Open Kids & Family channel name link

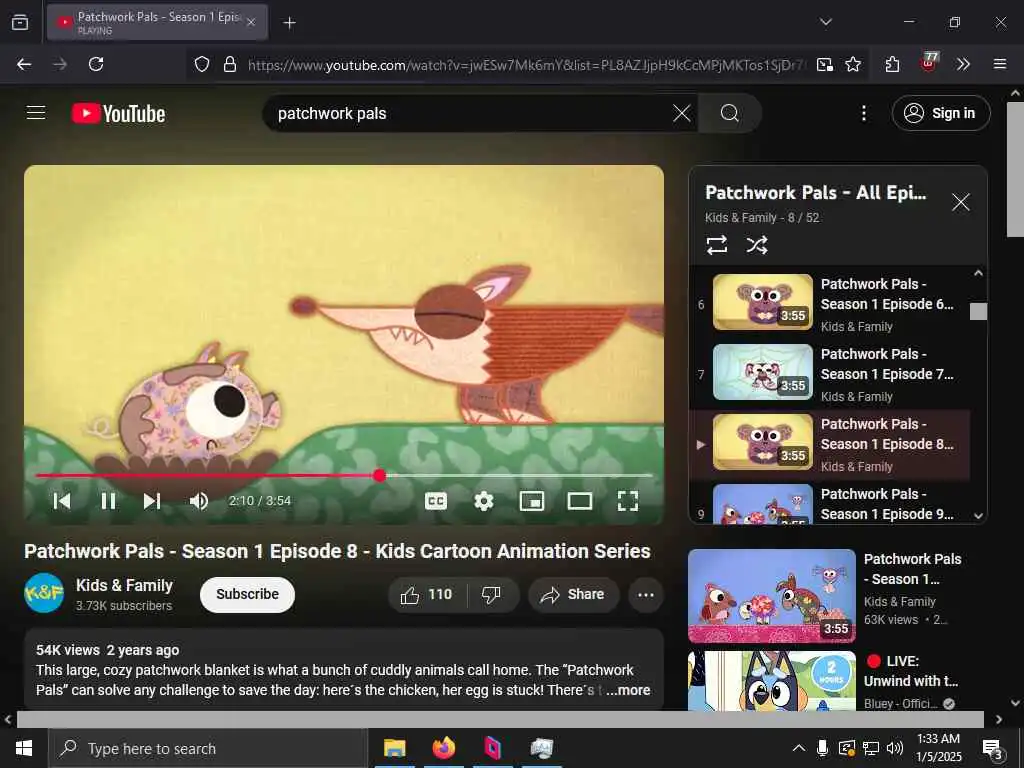(124, 585)
